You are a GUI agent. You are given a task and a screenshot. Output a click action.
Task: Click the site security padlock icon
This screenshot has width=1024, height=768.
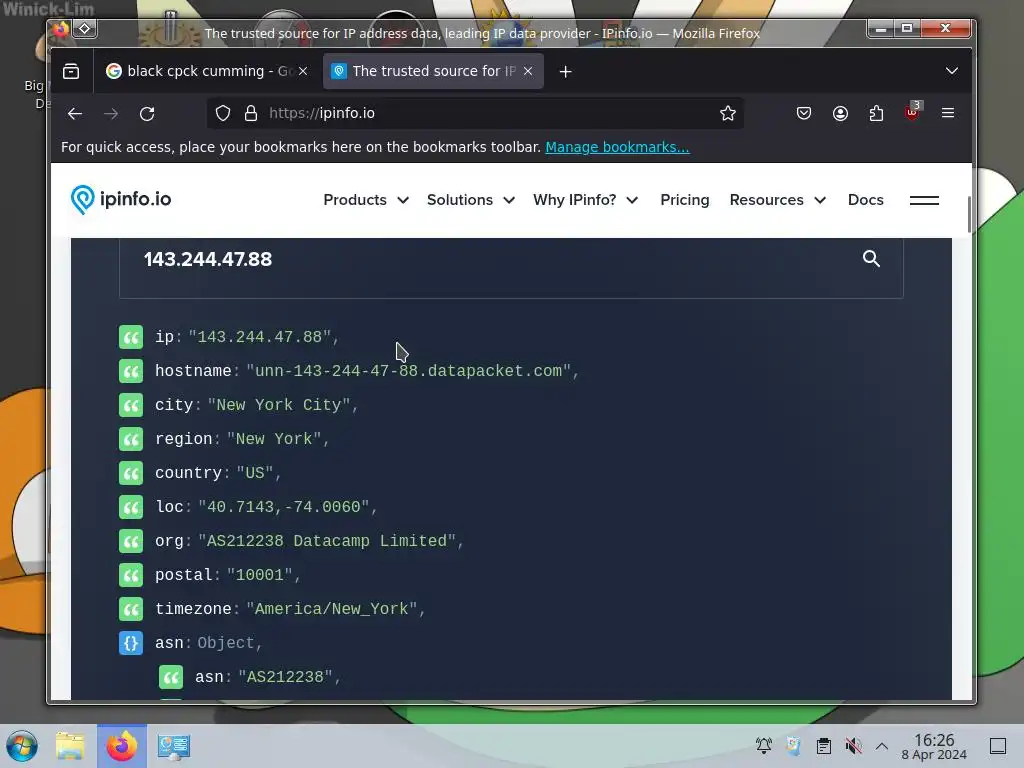[251, 114]
